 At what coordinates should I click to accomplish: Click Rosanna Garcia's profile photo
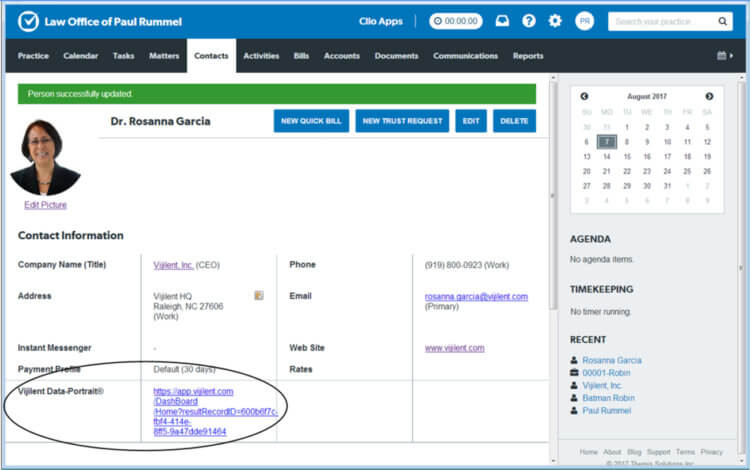[44, 158]
